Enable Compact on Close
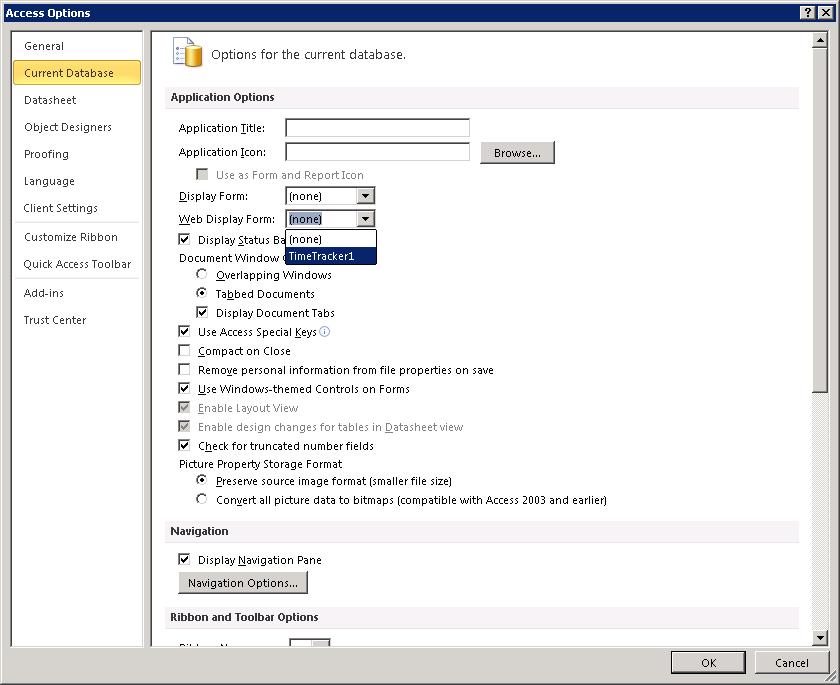840x685 pixels. (184, 351)
